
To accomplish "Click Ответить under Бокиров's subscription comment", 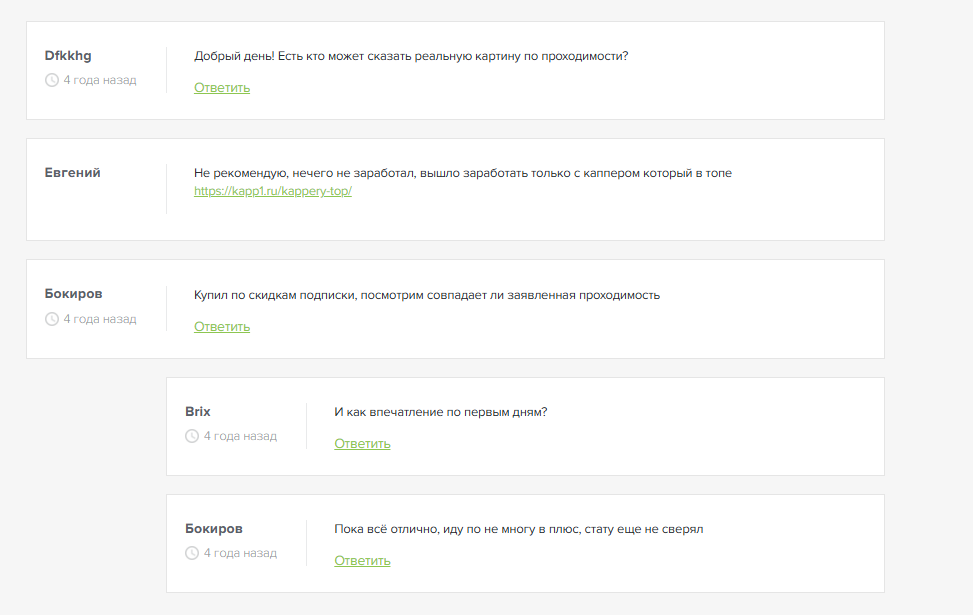I will click(220, 326).
